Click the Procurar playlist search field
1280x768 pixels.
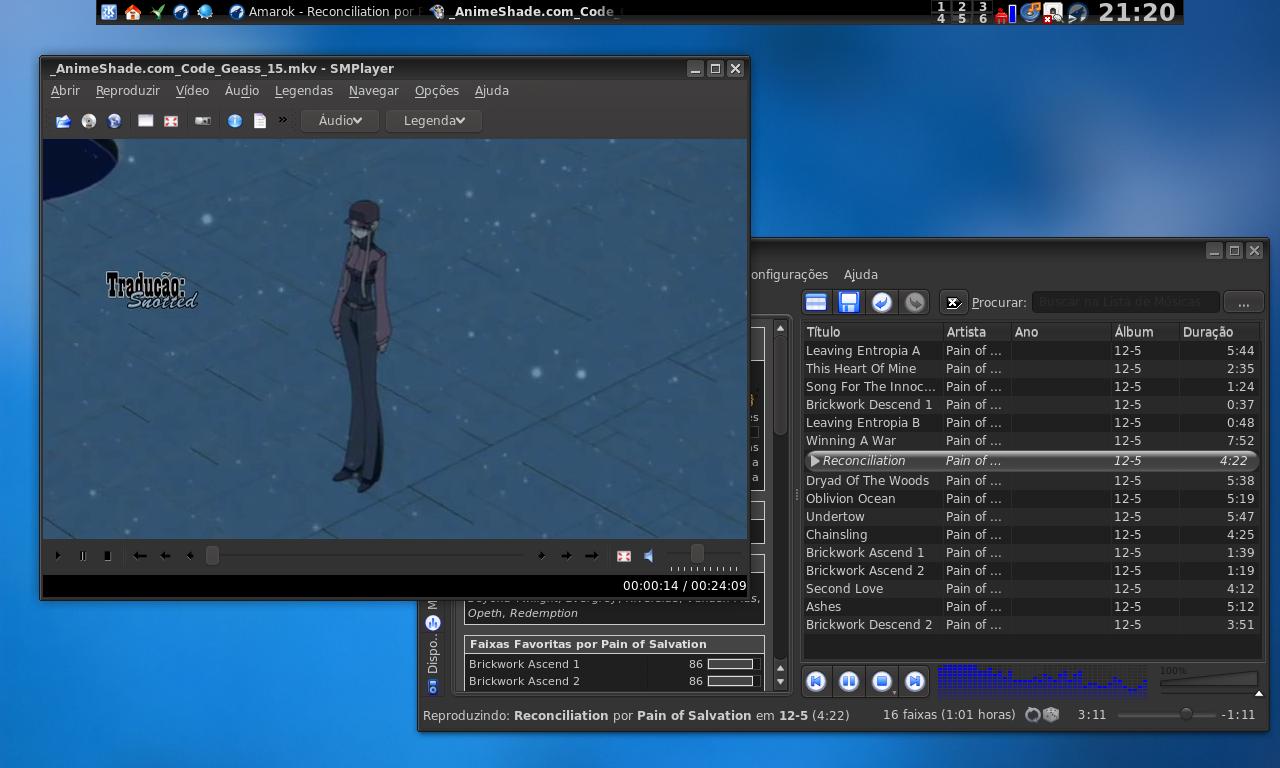pos(1125,302)
